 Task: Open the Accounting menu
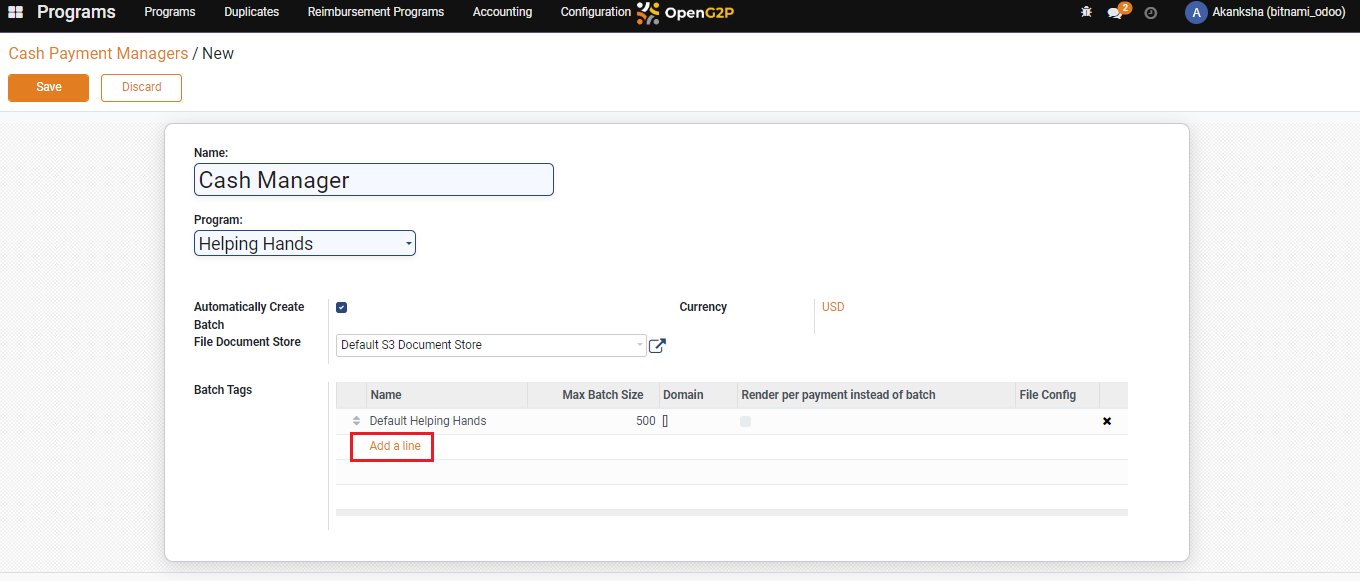502,12
